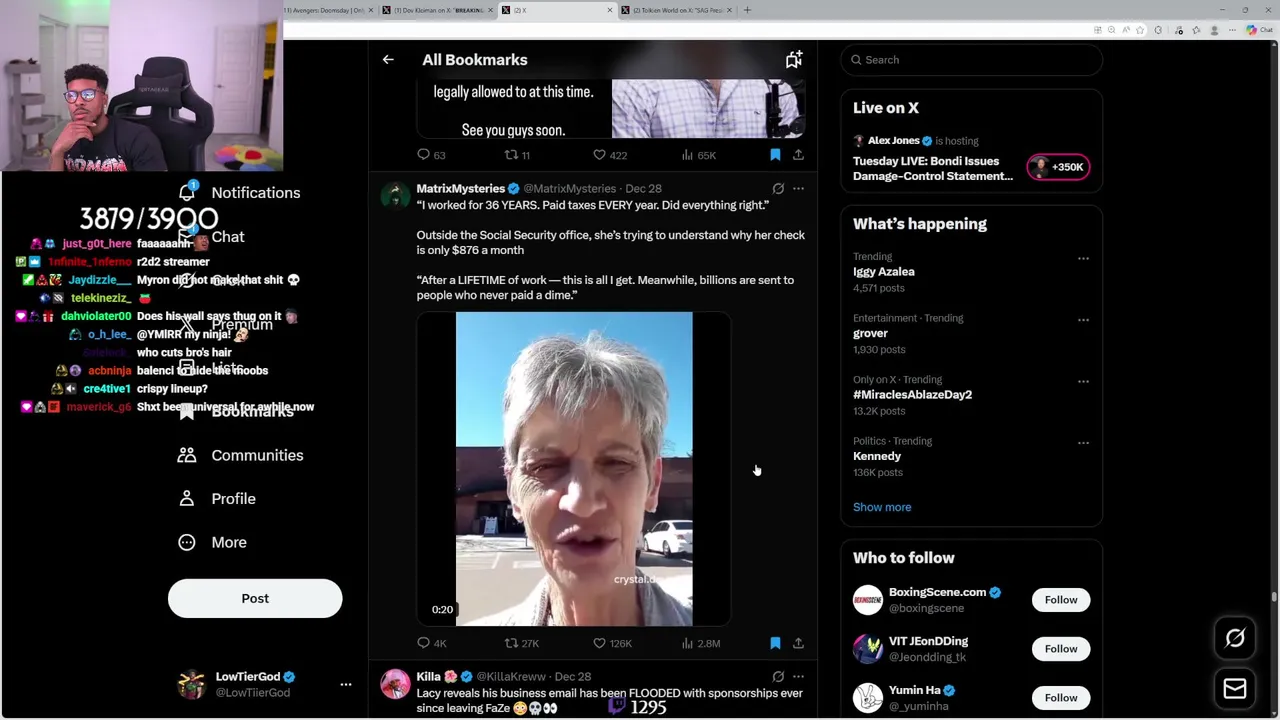The width and height of the screenshot is (1280, 720).
Task: Open the Killa display name link
Action: [429, 677]
